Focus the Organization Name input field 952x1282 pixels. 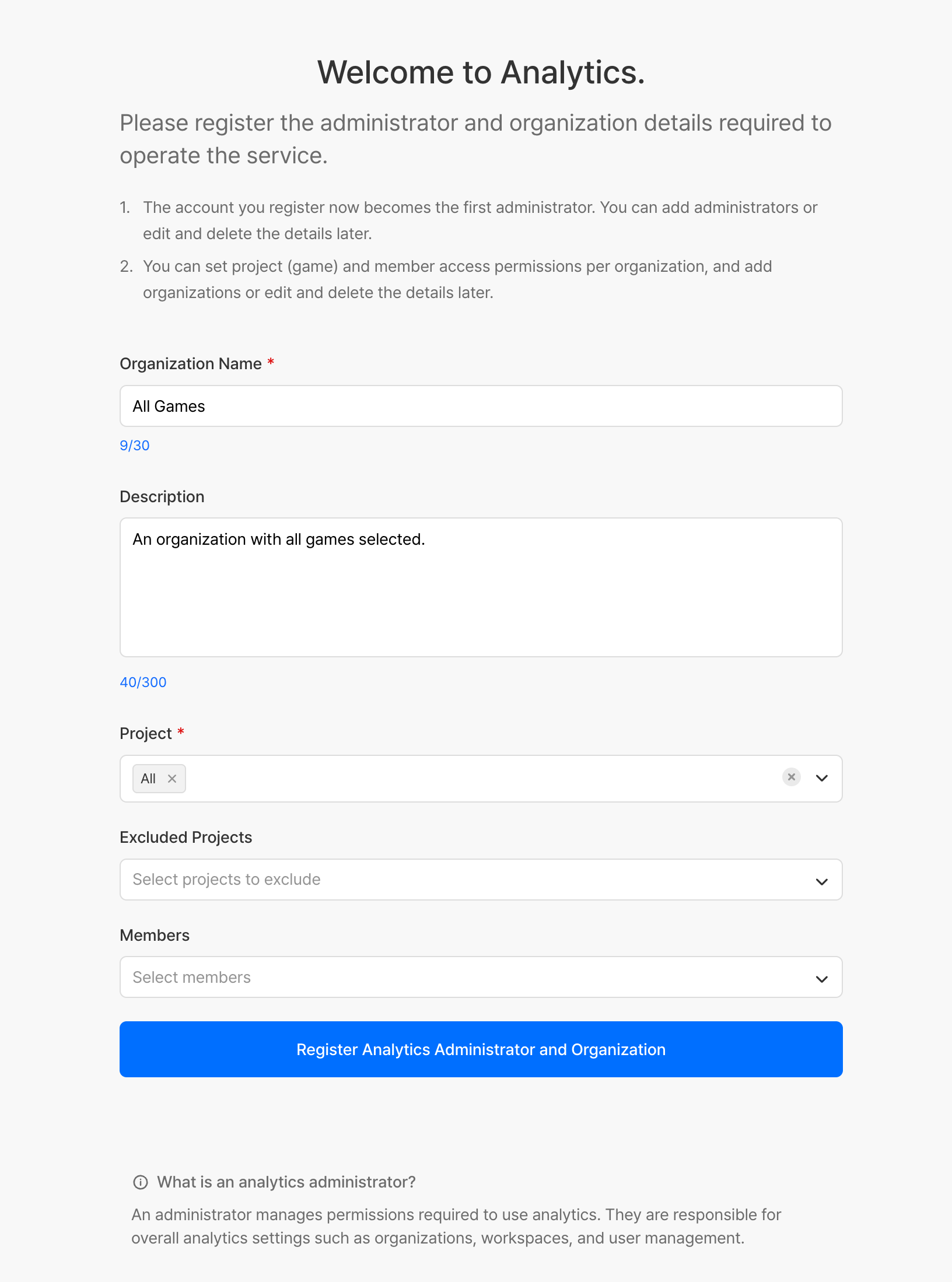click(481, 406)
